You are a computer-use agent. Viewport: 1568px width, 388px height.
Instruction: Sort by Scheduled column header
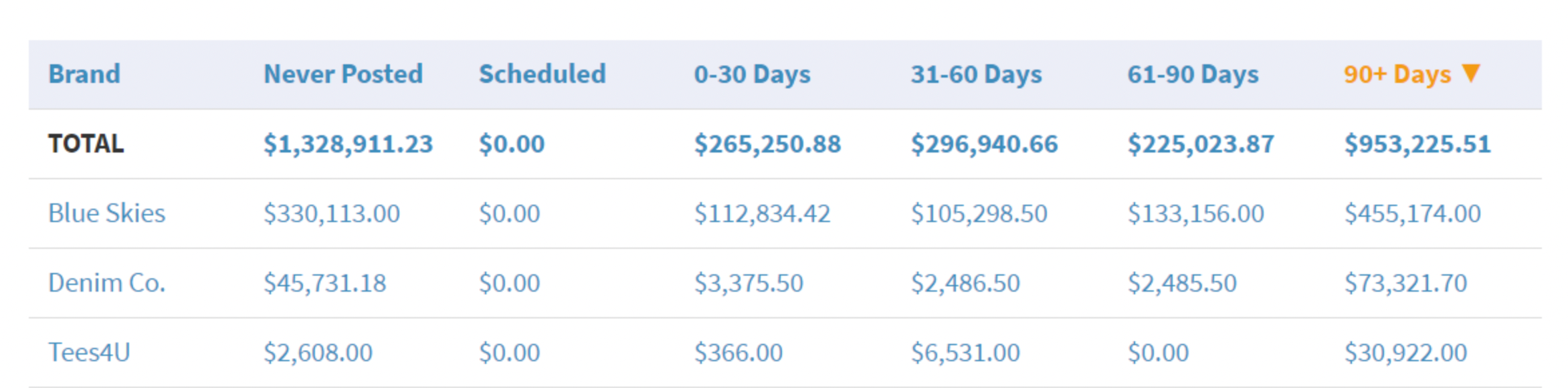pos(542,74)
